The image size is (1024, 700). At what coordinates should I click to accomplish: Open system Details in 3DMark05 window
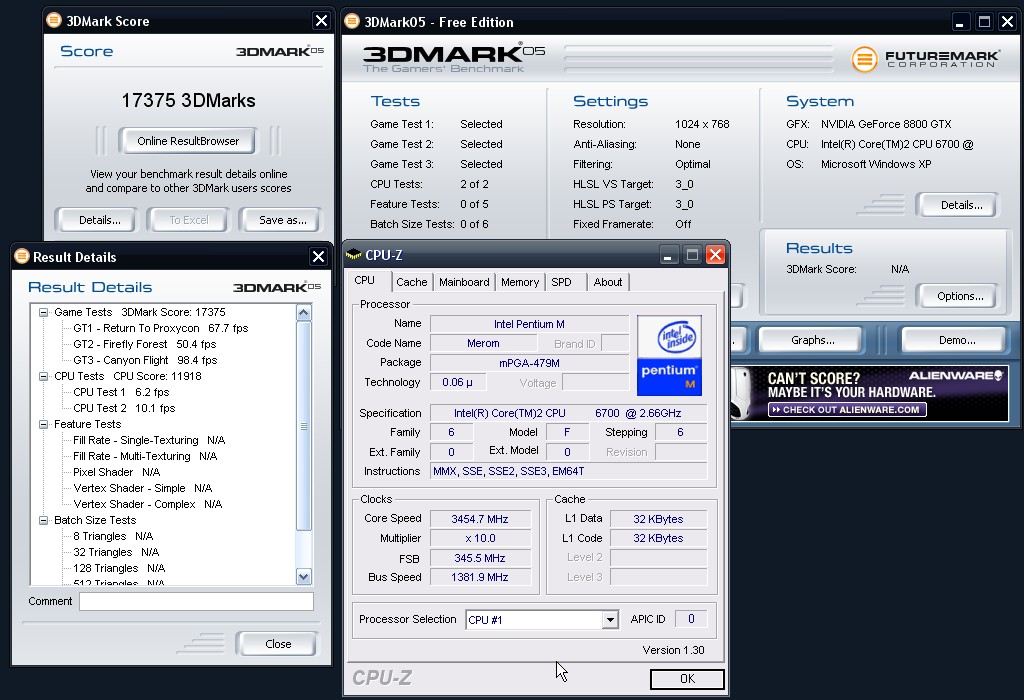click(960, 205)
